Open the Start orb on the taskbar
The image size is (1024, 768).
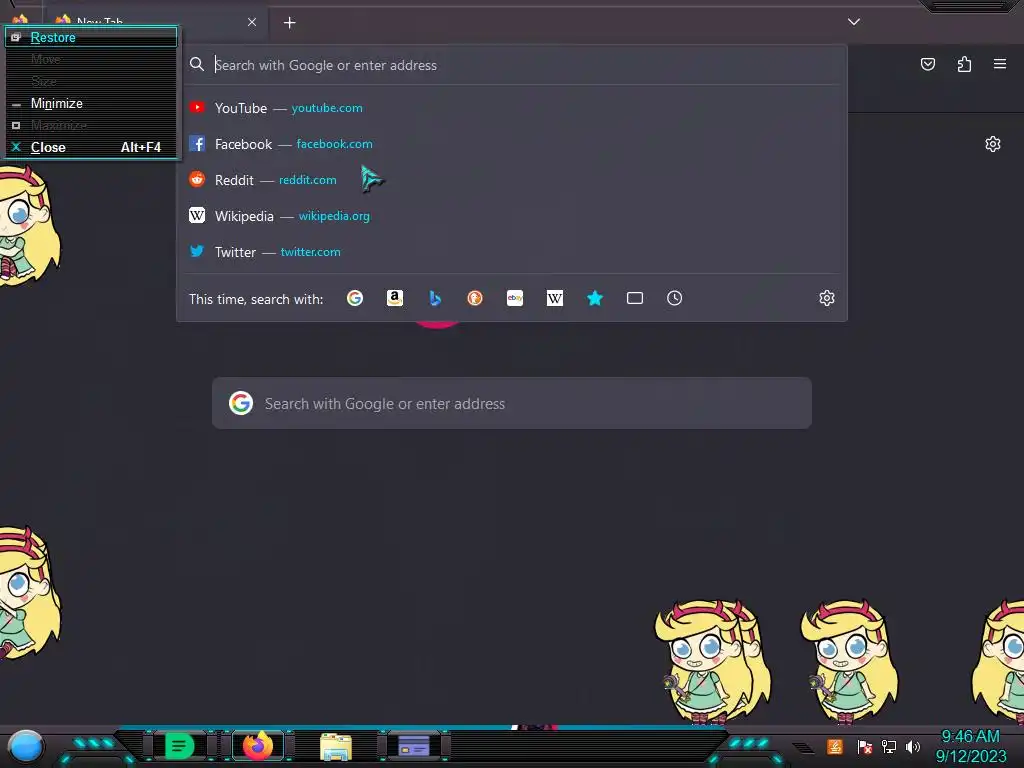[25, 746]
